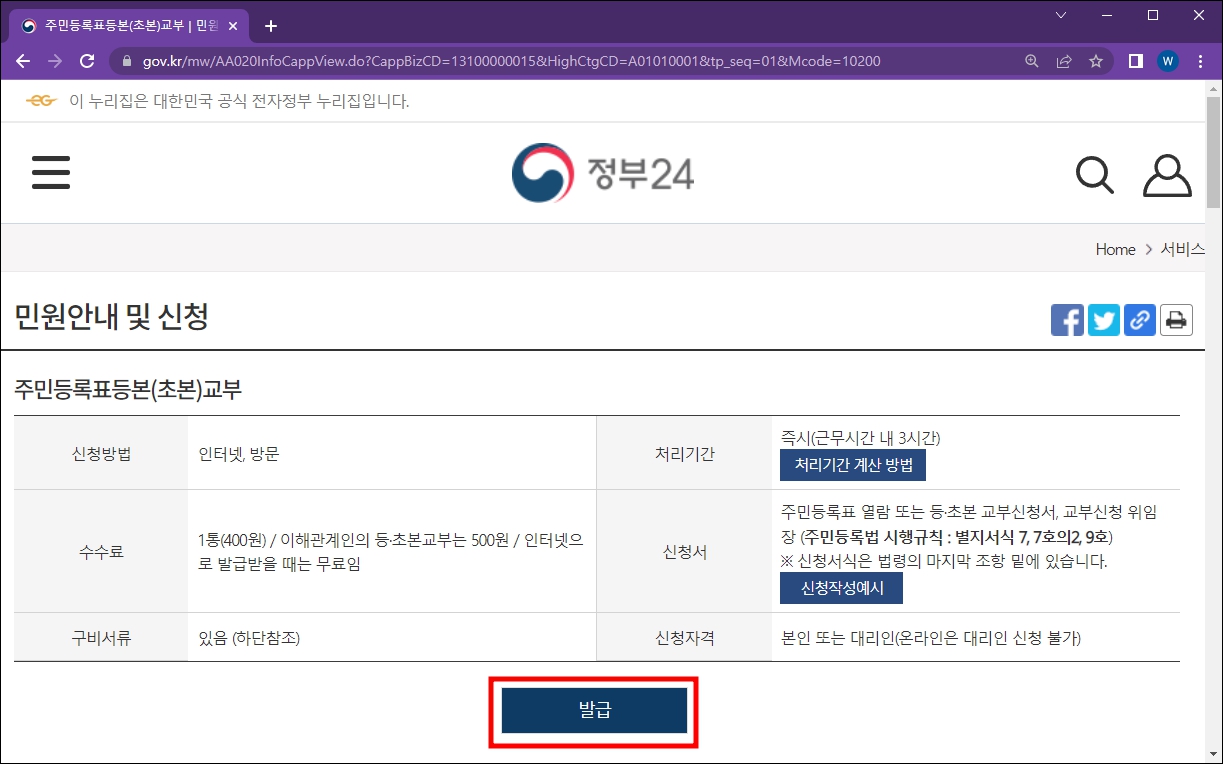Click the Home breadcrumb link
The height and width of the screenshot is (764, 1223).
1114,249
